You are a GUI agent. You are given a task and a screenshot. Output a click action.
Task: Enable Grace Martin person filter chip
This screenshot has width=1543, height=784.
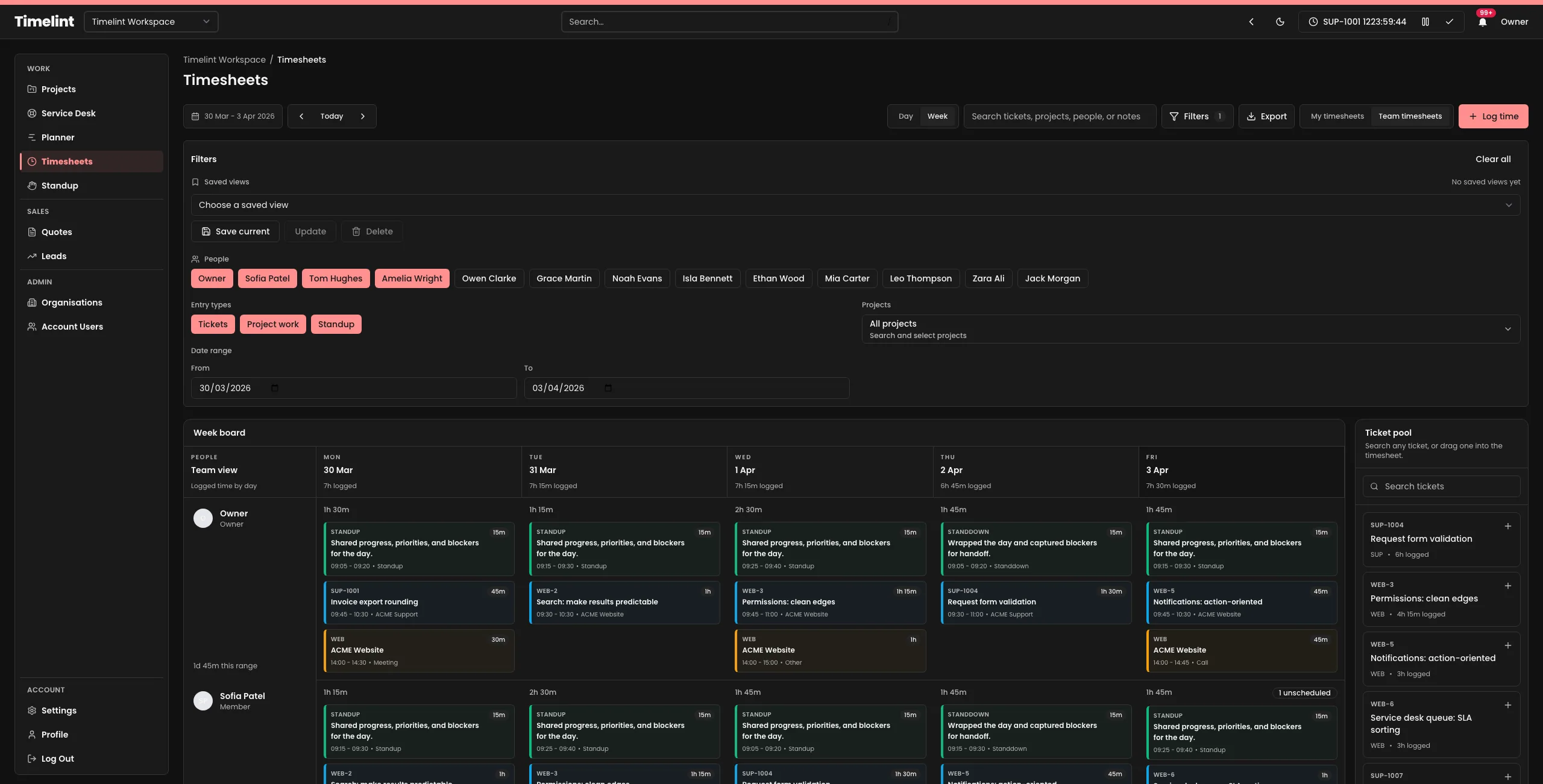(x=564, y=278)
